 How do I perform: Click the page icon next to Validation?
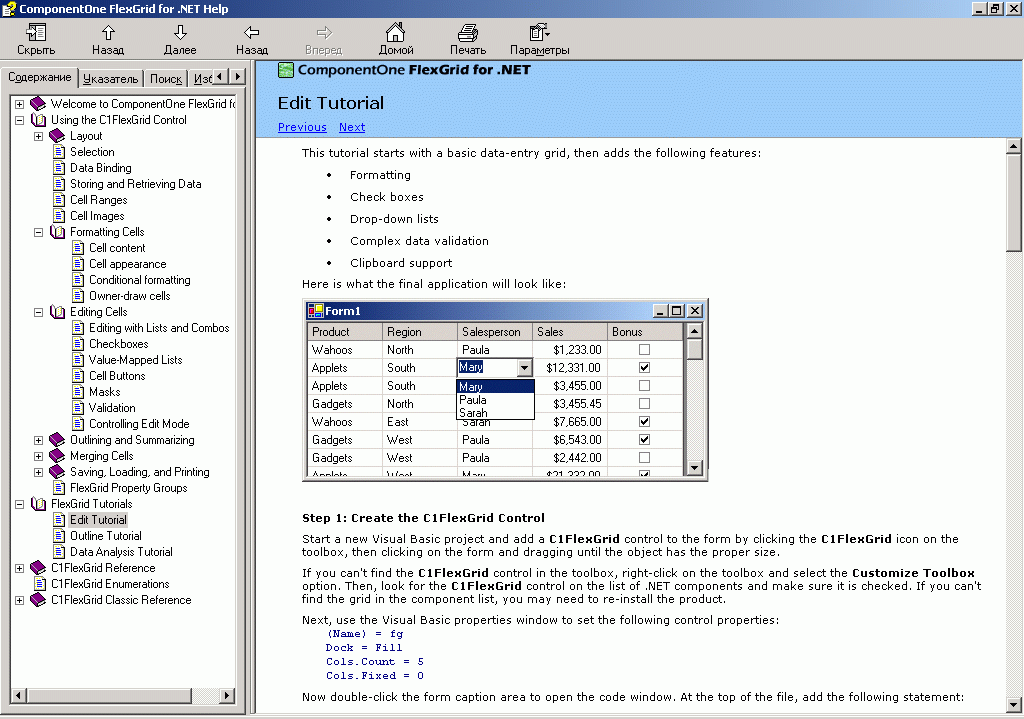coord(78,408)
